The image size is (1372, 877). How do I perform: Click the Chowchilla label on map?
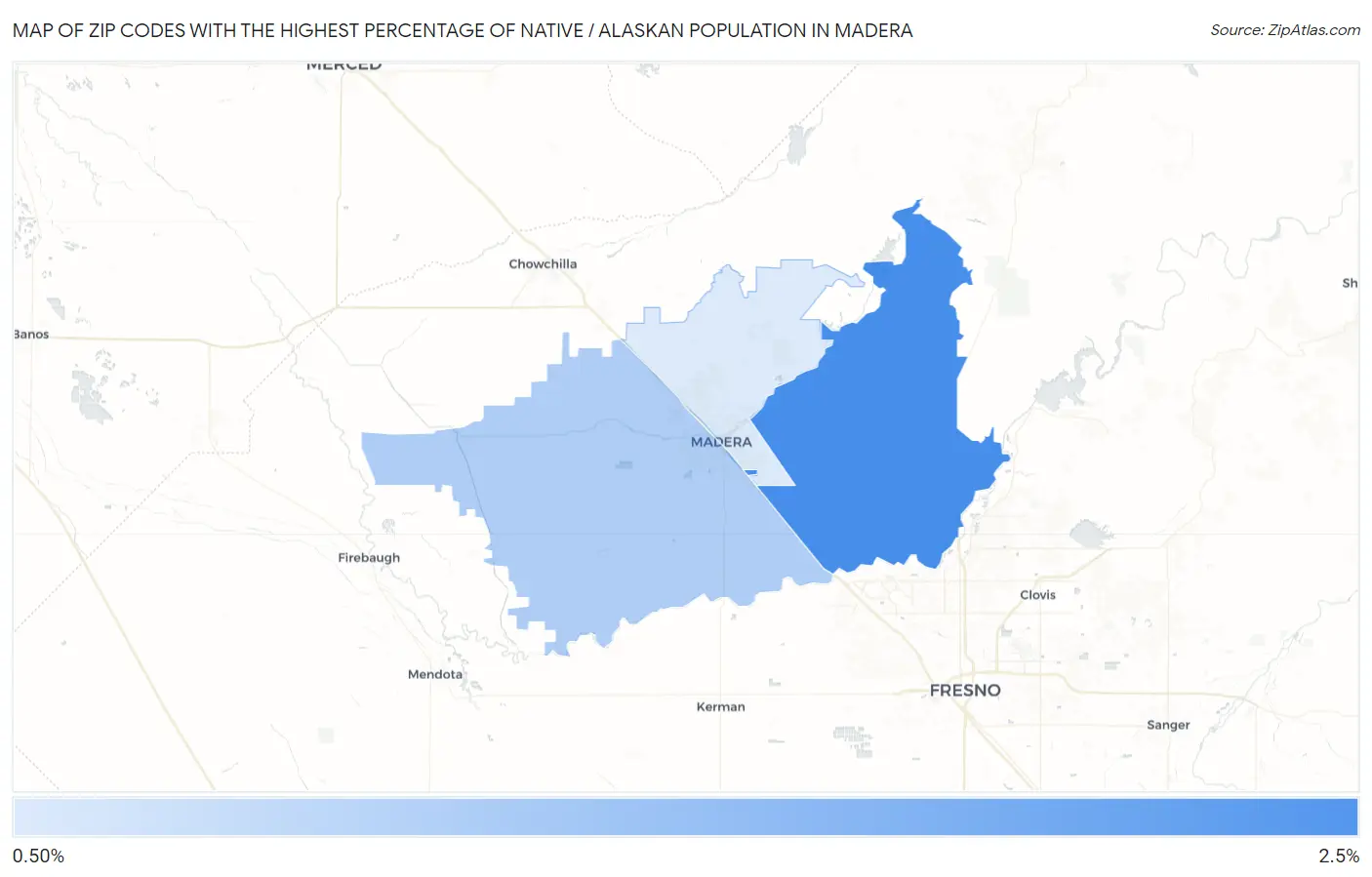pyautogui.click(x=543, y=264)
